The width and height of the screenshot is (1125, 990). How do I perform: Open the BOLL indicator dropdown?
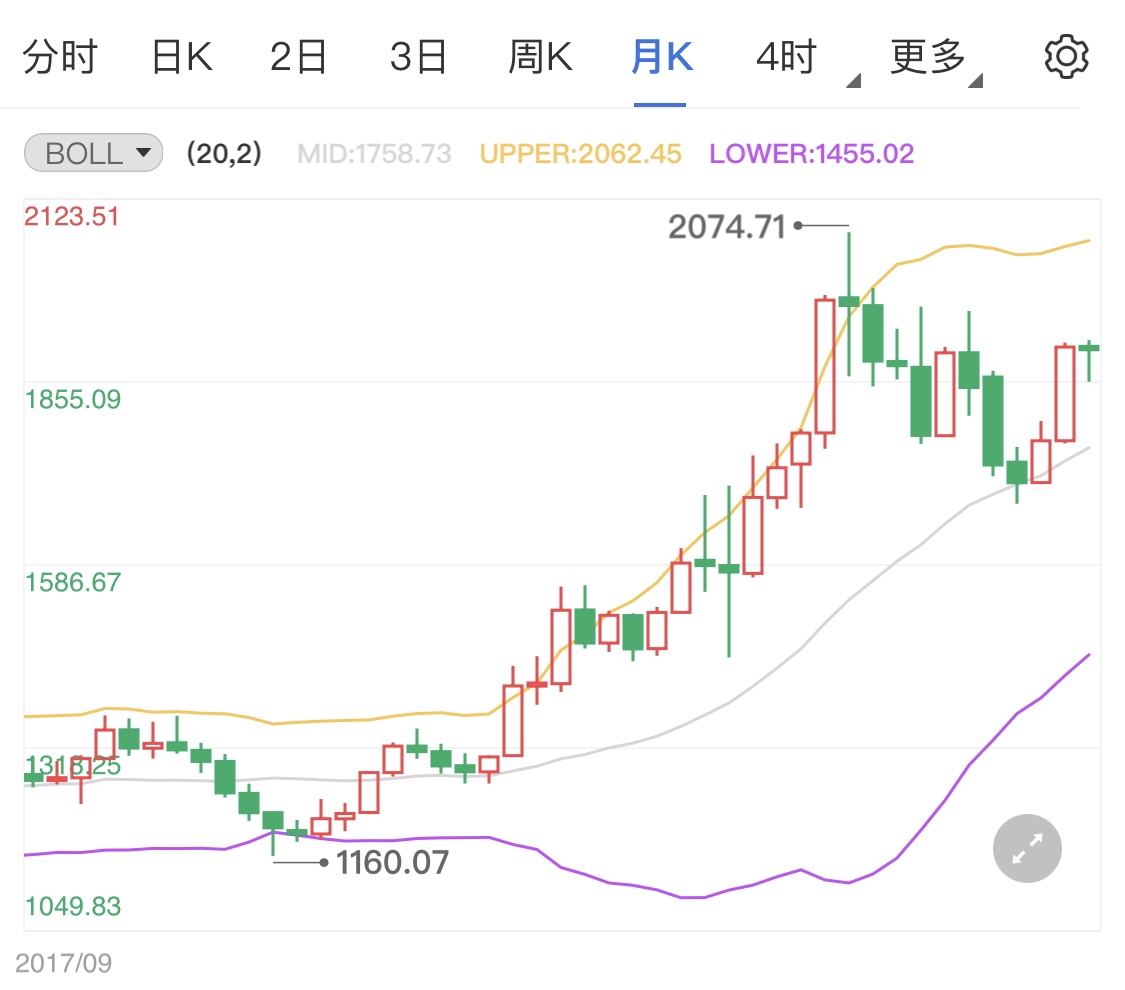tap(93, 153)
